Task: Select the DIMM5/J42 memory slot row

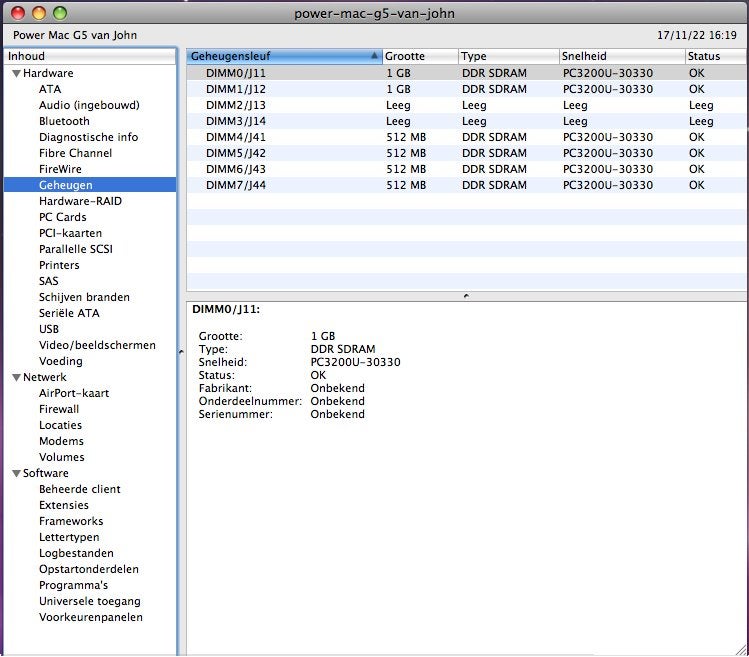Action: click(466, 153)
